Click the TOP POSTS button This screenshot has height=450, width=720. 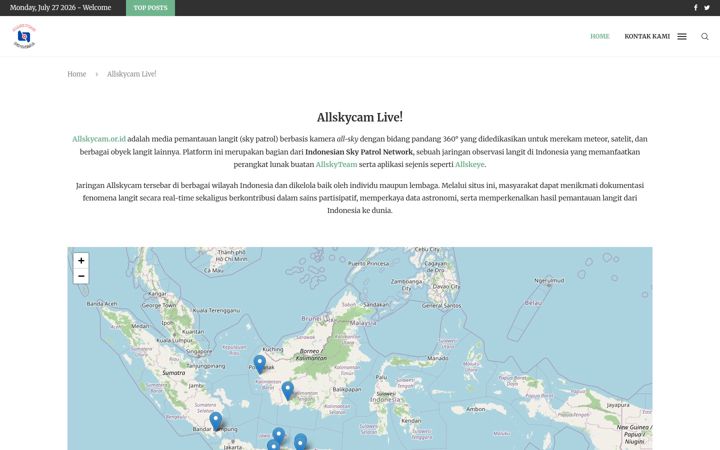click(151, 8)
